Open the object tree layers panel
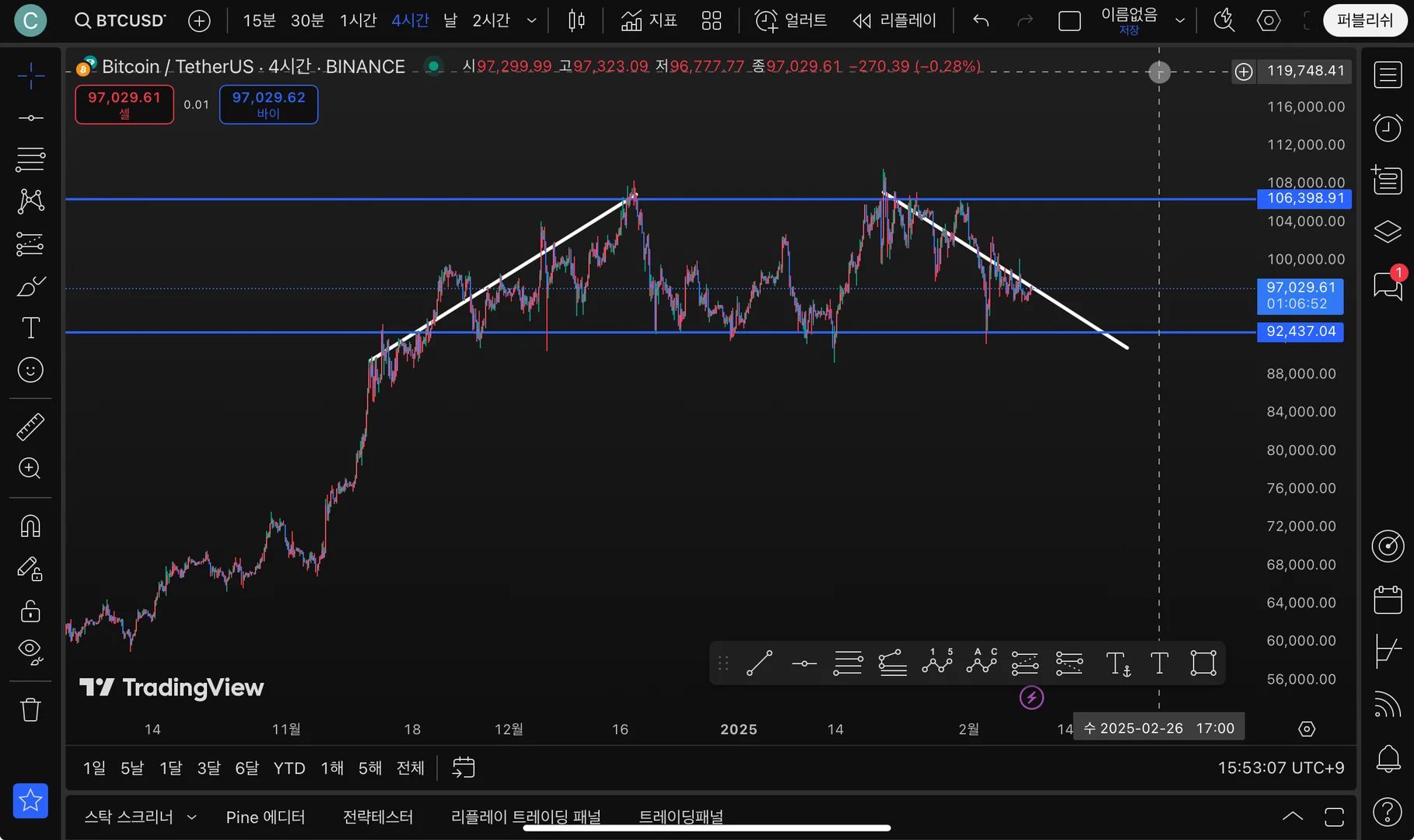 (1388, 232)
